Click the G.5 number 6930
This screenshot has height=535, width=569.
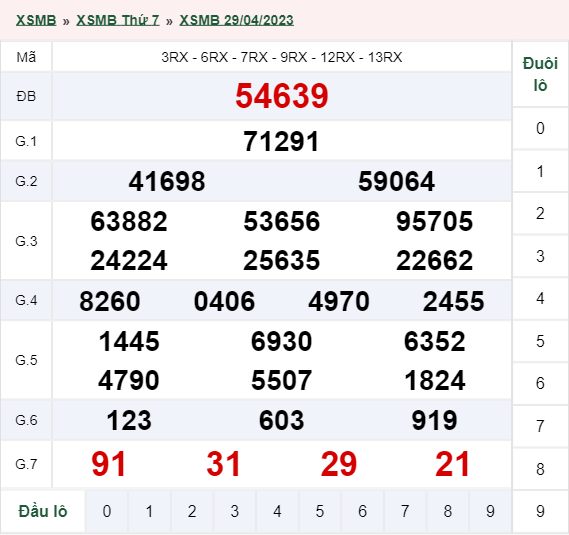coord(282,342)
